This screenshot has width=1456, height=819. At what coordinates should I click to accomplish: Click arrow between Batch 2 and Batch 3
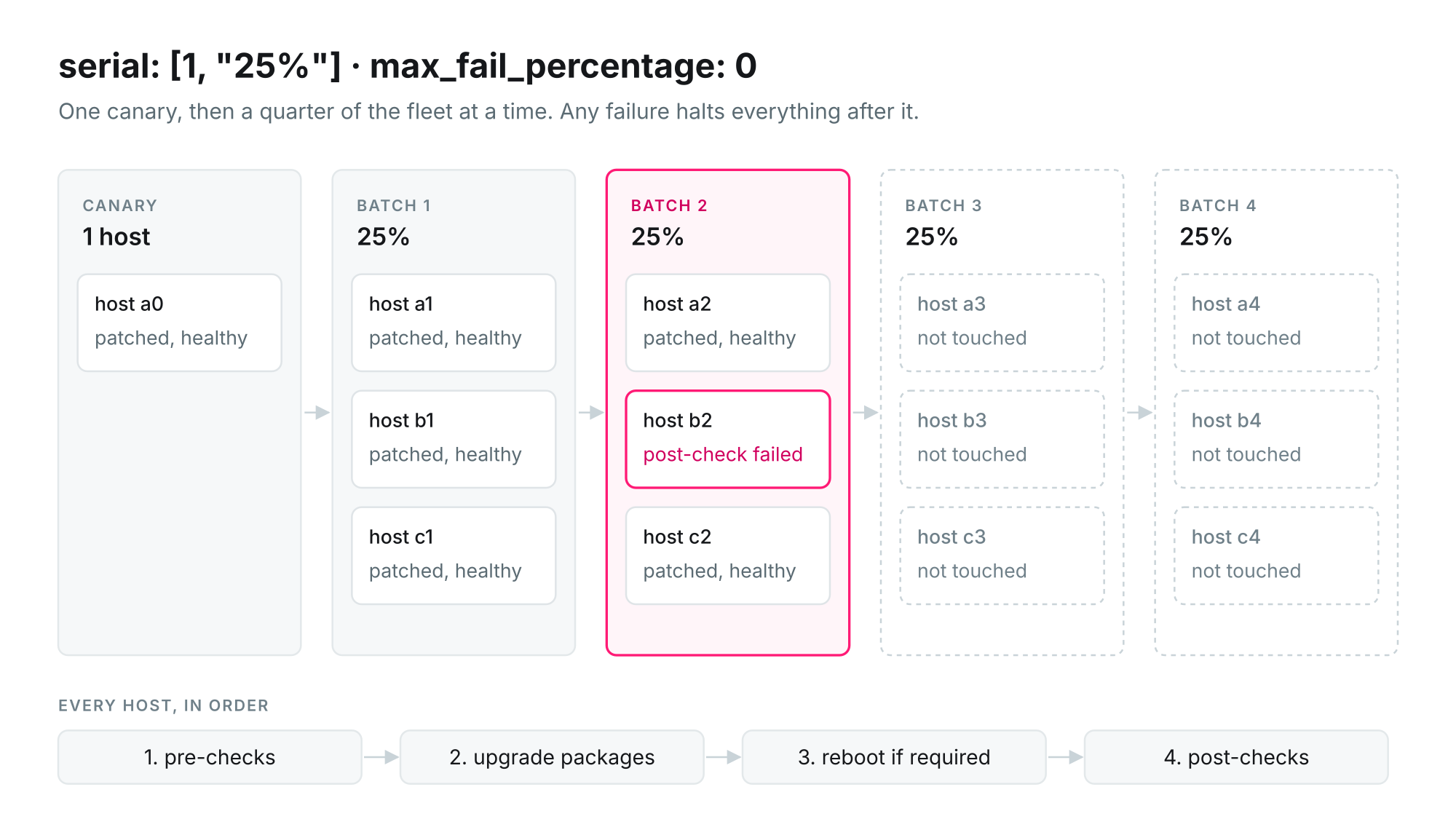866,413
